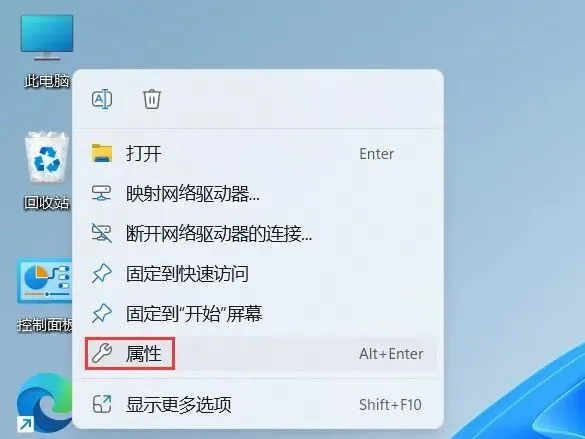Click the rename icon in context menu
The image size is (585, 439).
coord(102,99)
